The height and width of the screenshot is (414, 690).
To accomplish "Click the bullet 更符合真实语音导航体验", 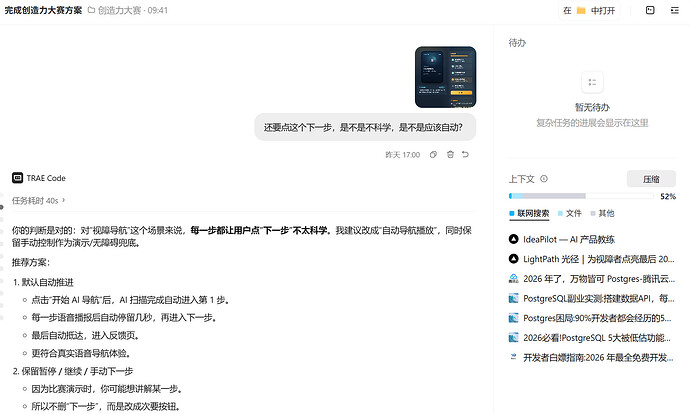I will [x=81, y=353].
